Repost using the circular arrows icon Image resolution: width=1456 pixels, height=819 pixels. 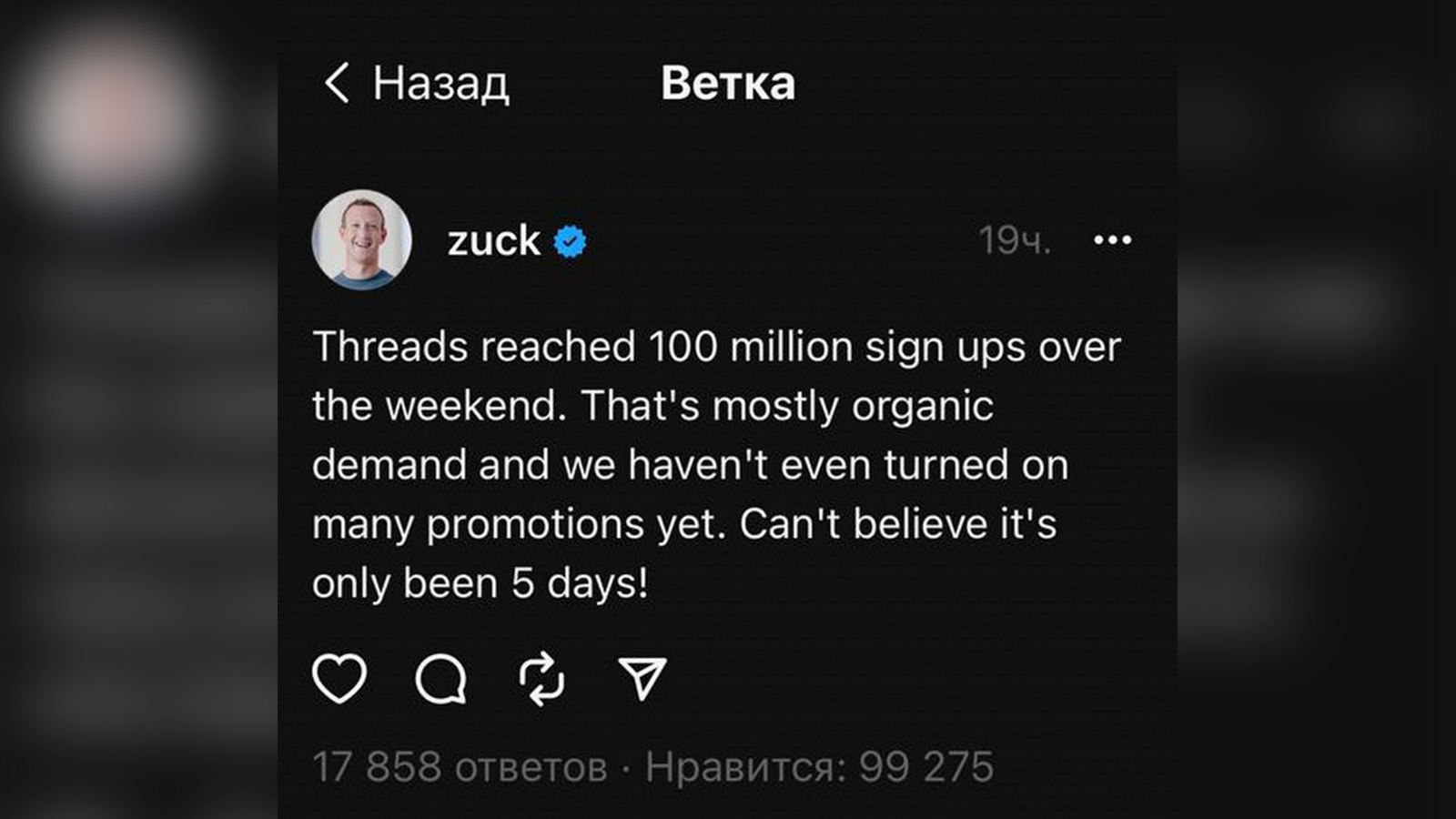tap(541, 679)
